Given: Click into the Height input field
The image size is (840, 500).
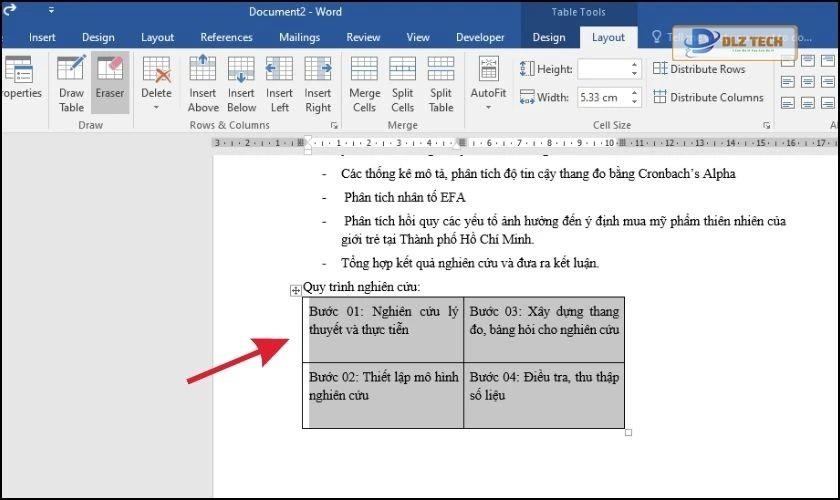Looking at the screenshot, I should [x=602, y=69].
